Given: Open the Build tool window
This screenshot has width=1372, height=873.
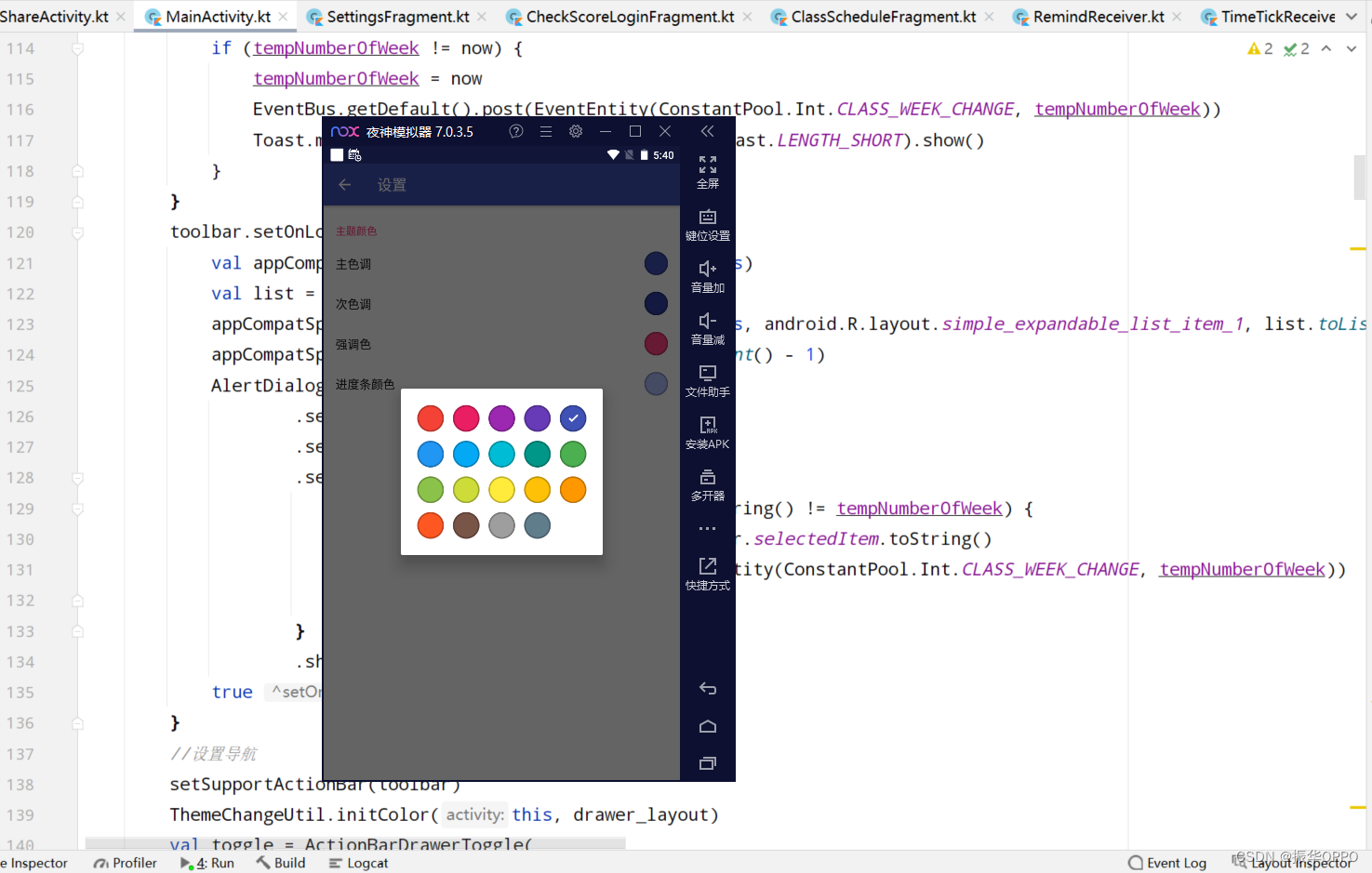Looking at the screenshot, I should point(282,863).
